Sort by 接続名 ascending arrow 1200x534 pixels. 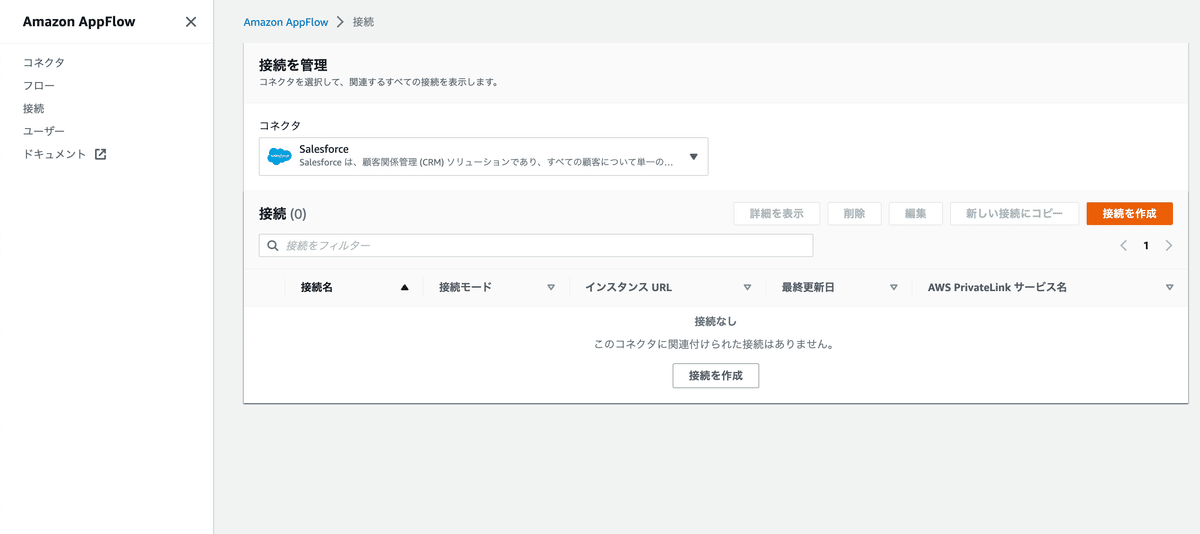(x=405, y=287)
